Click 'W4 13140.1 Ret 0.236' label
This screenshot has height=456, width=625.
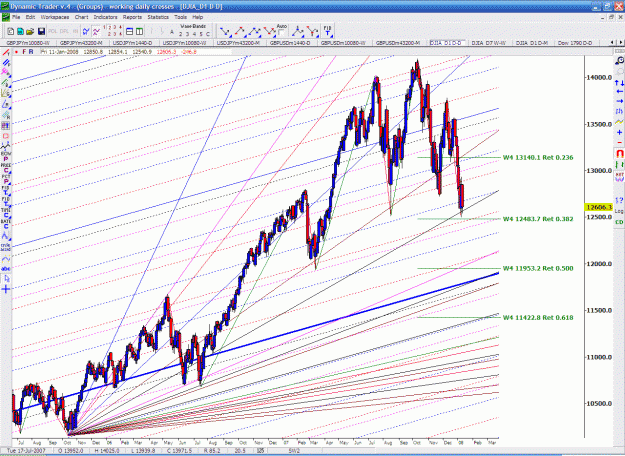(x=538, y=157)
